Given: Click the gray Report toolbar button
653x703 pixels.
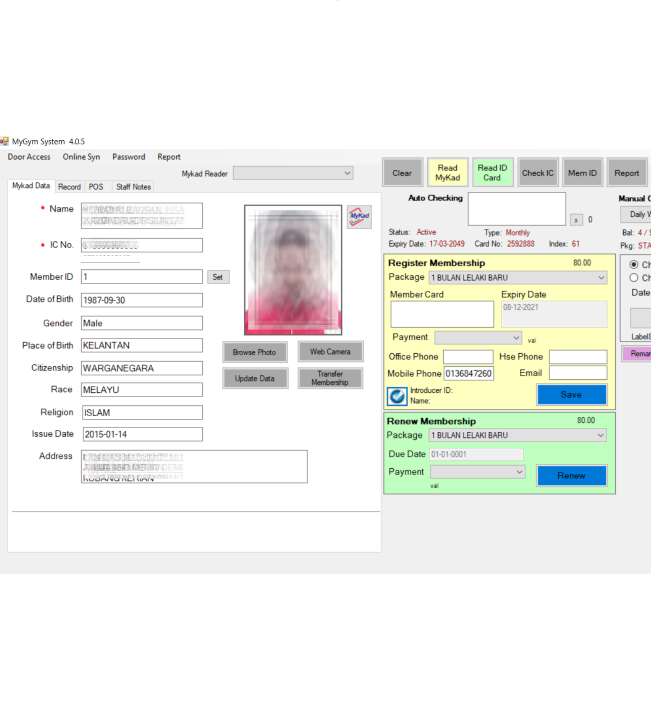Looking at the screenshot, I should [x=627, y=173].
